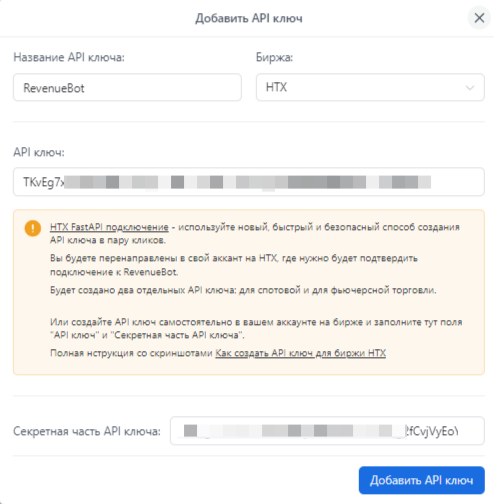Viewport: 494px width, 504px height.
Task: Click the API ключ label above the key field
Action: (x=39, y=152)
